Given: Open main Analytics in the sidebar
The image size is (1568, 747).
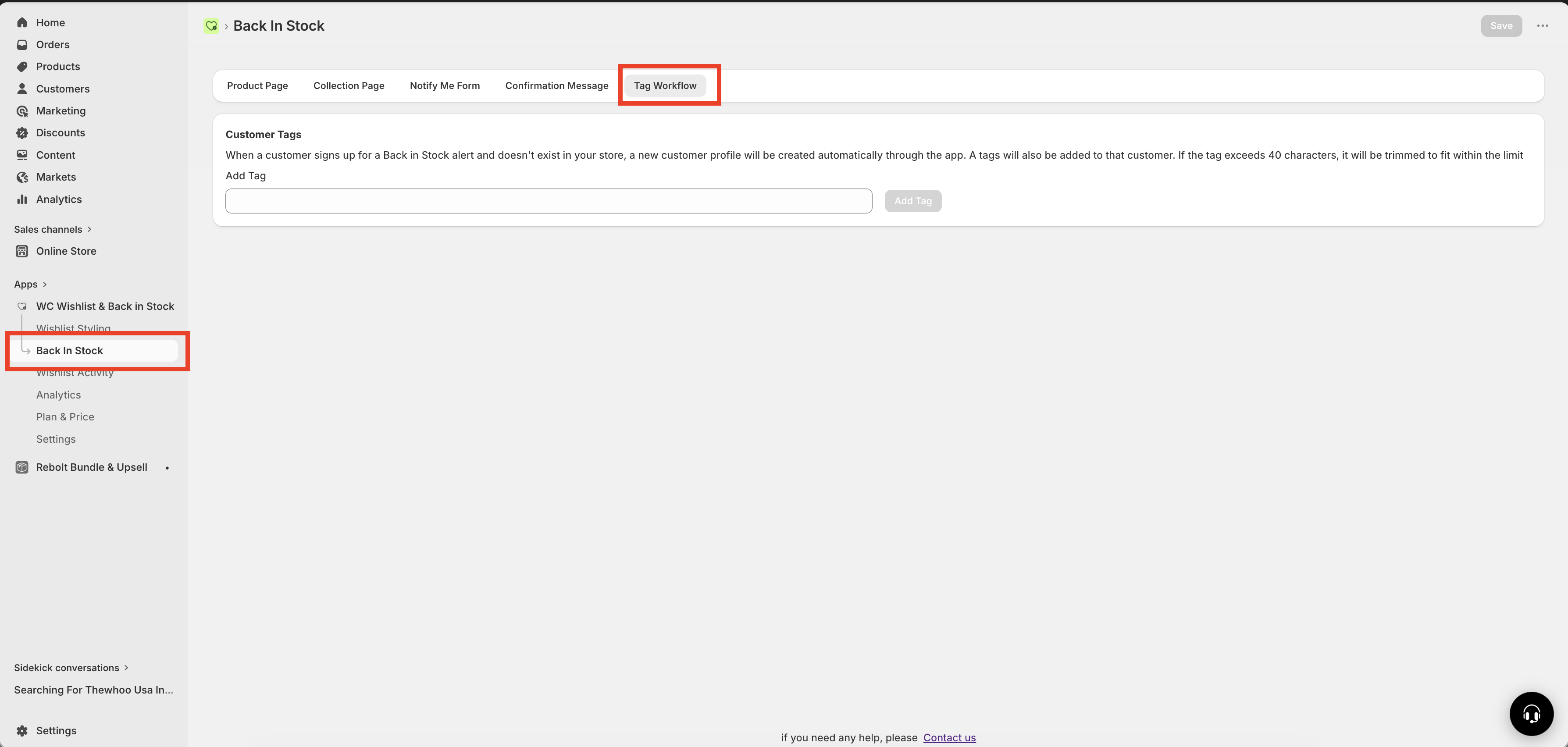Looking at the screenshot, I should tap(58, 199).
